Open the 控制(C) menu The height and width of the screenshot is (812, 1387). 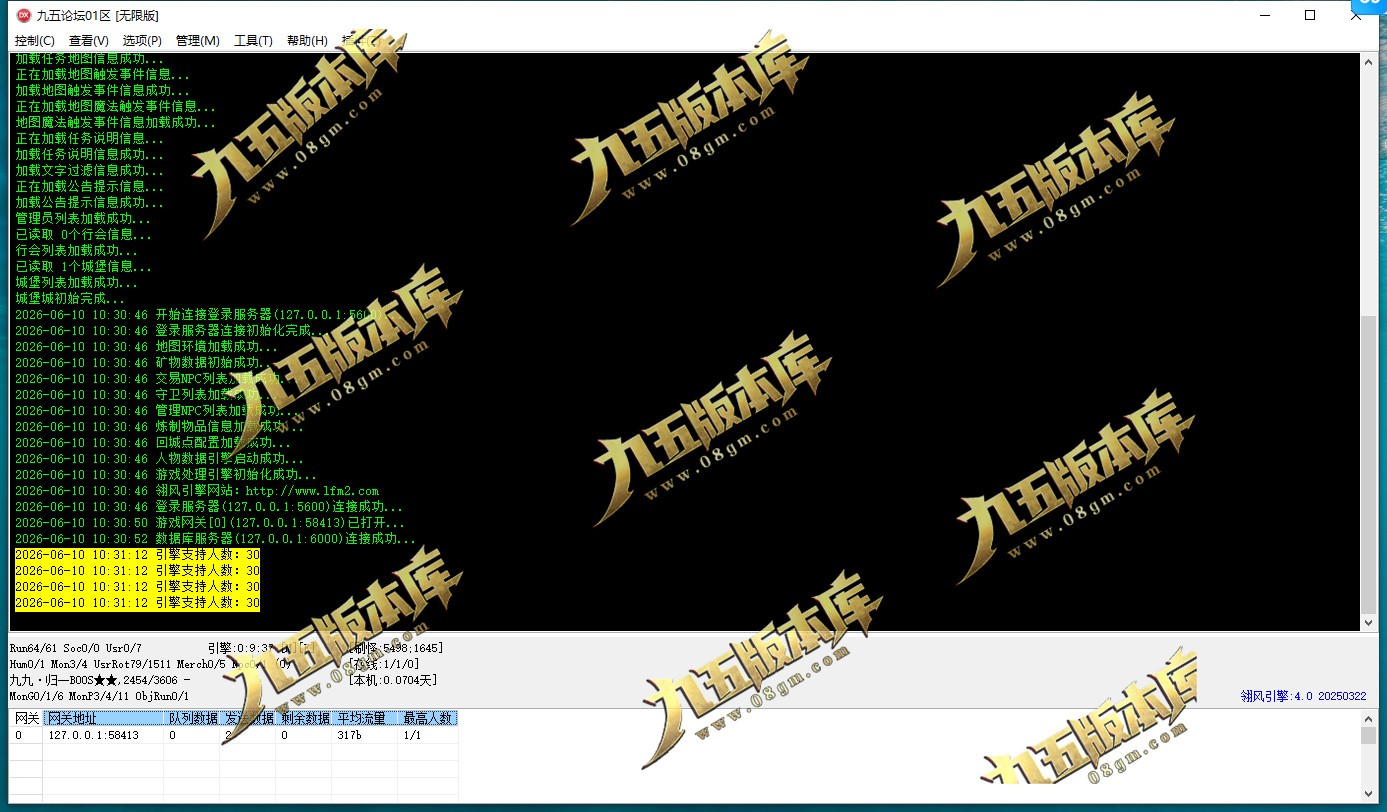point(35,41)
